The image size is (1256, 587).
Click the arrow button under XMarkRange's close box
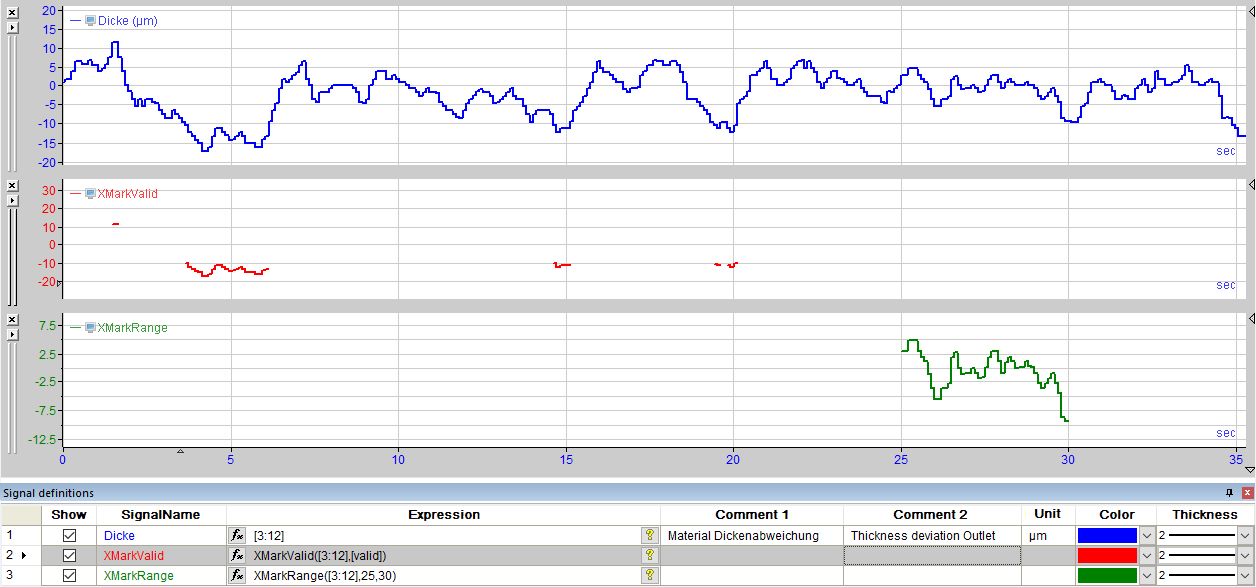[12, 334]
